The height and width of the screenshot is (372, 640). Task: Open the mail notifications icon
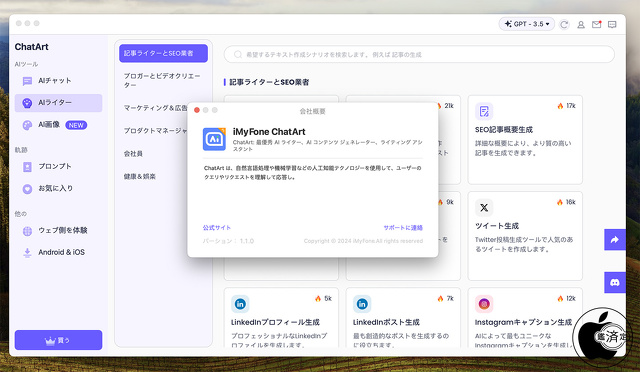596,25
